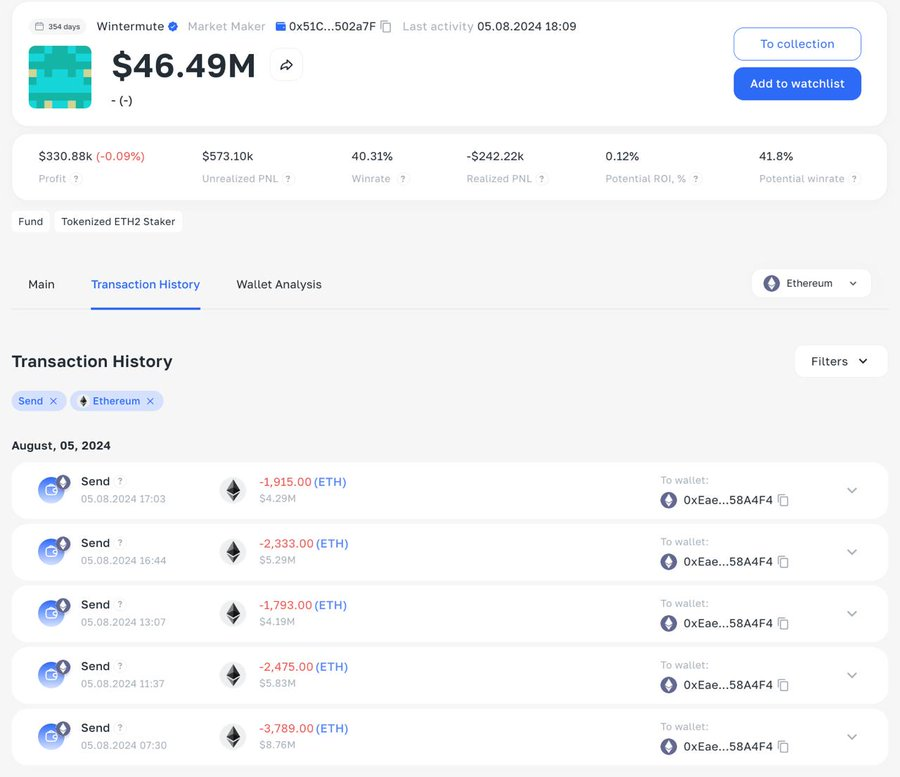This screenshot has width=900, height=777.
Task: Click the wallet icon before 0x51C address
Action: pyautogui.click(x=281, y=26)
